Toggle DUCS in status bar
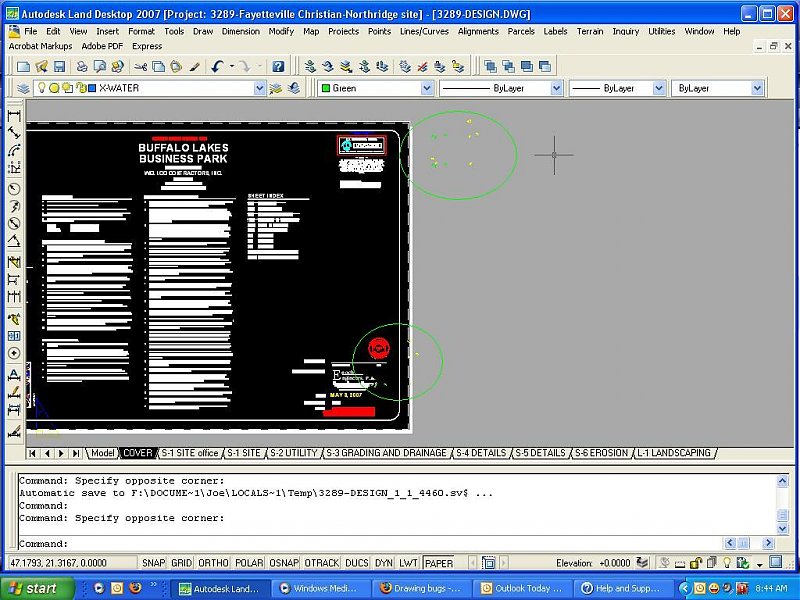800x600 pixels. [357, 563]
